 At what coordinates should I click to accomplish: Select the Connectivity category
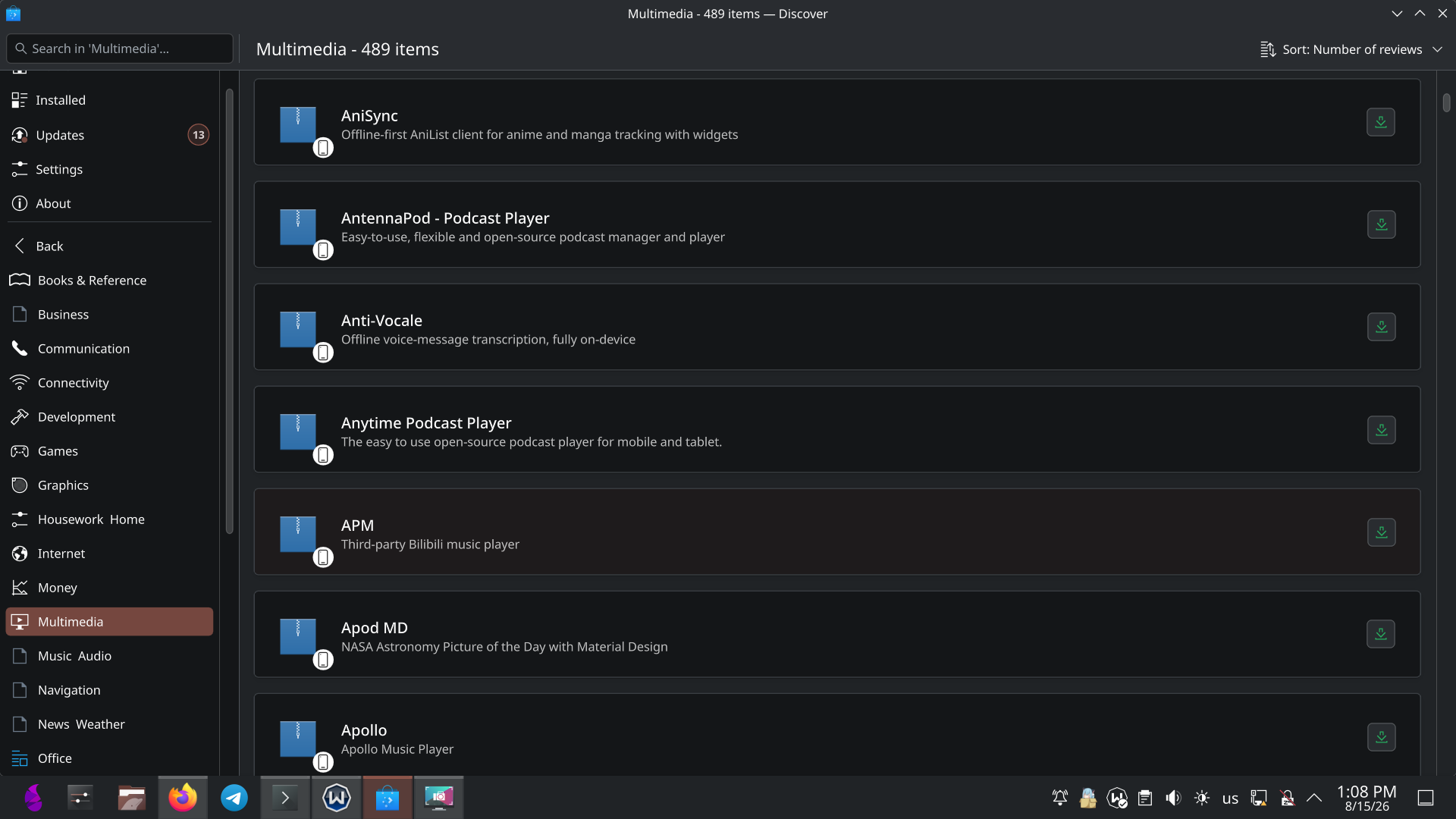tap(109, 382)
